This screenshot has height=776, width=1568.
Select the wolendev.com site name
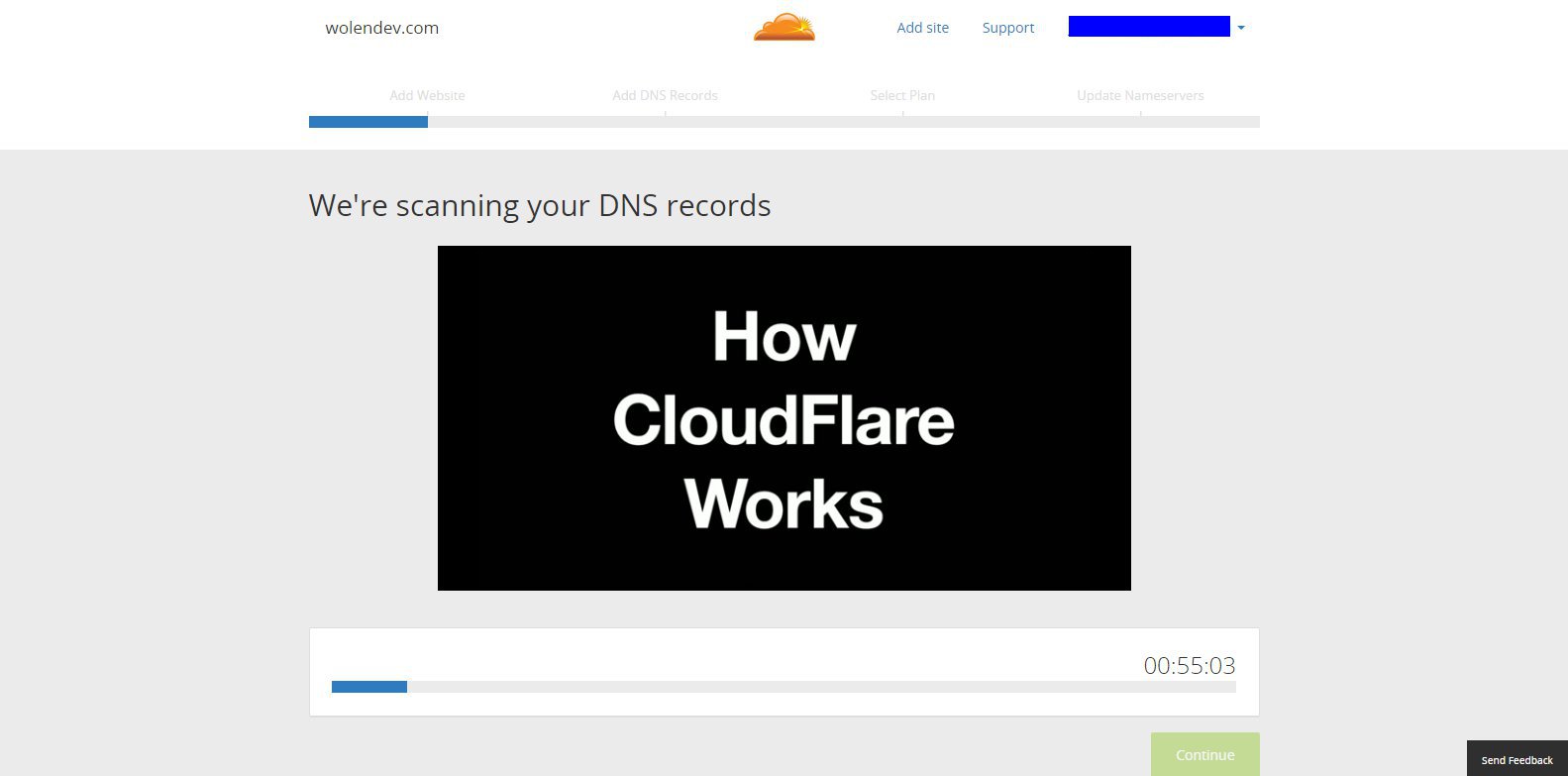[381, 28]
